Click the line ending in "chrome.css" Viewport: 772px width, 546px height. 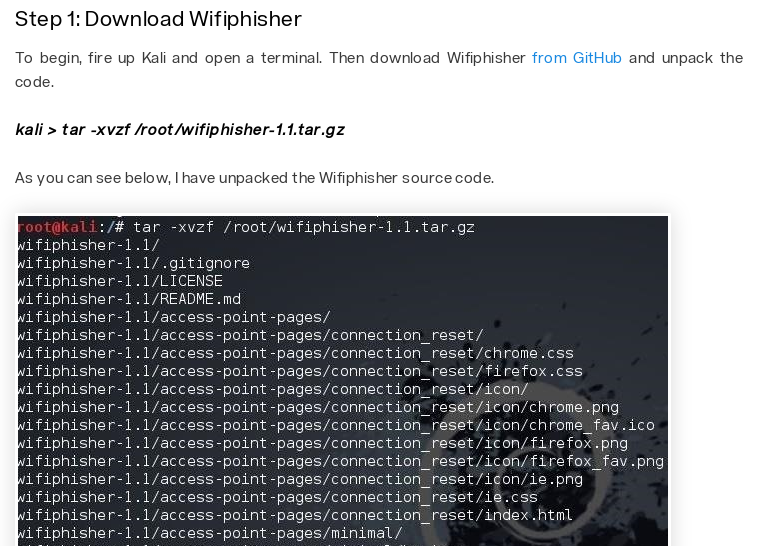(295, 353)
